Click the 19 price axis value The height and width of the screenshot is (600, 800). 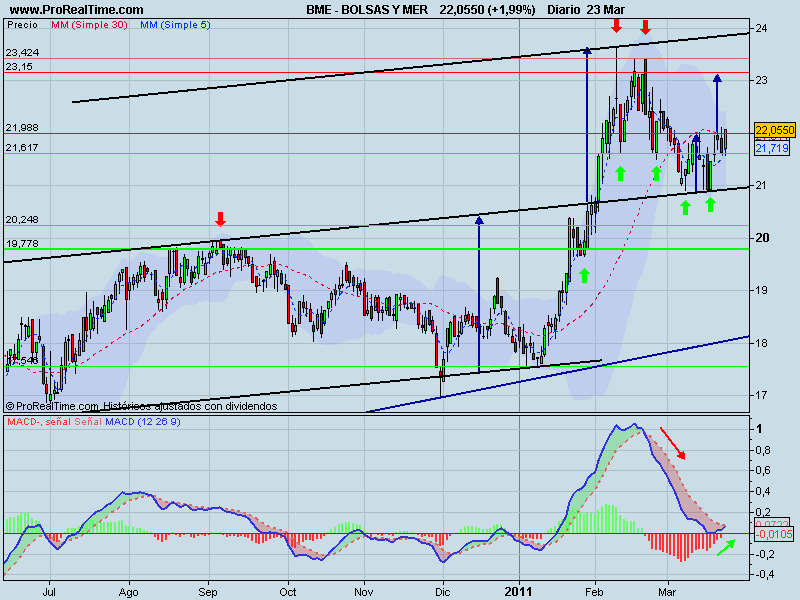click(761, 290)
